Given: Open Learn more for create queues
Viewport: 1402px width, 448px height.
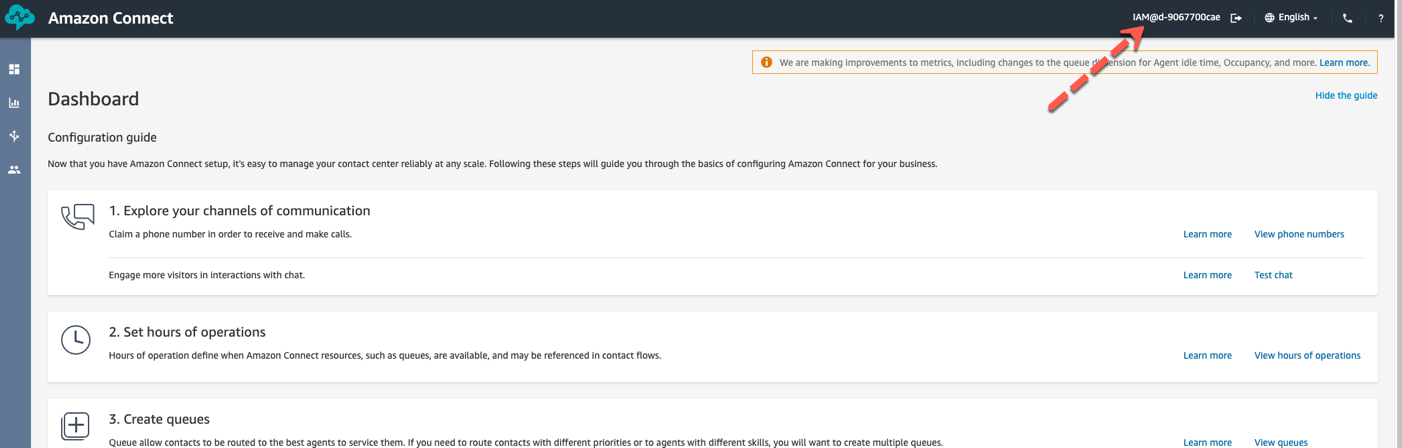Looking at the screenshot, I should click(1207, 442).
